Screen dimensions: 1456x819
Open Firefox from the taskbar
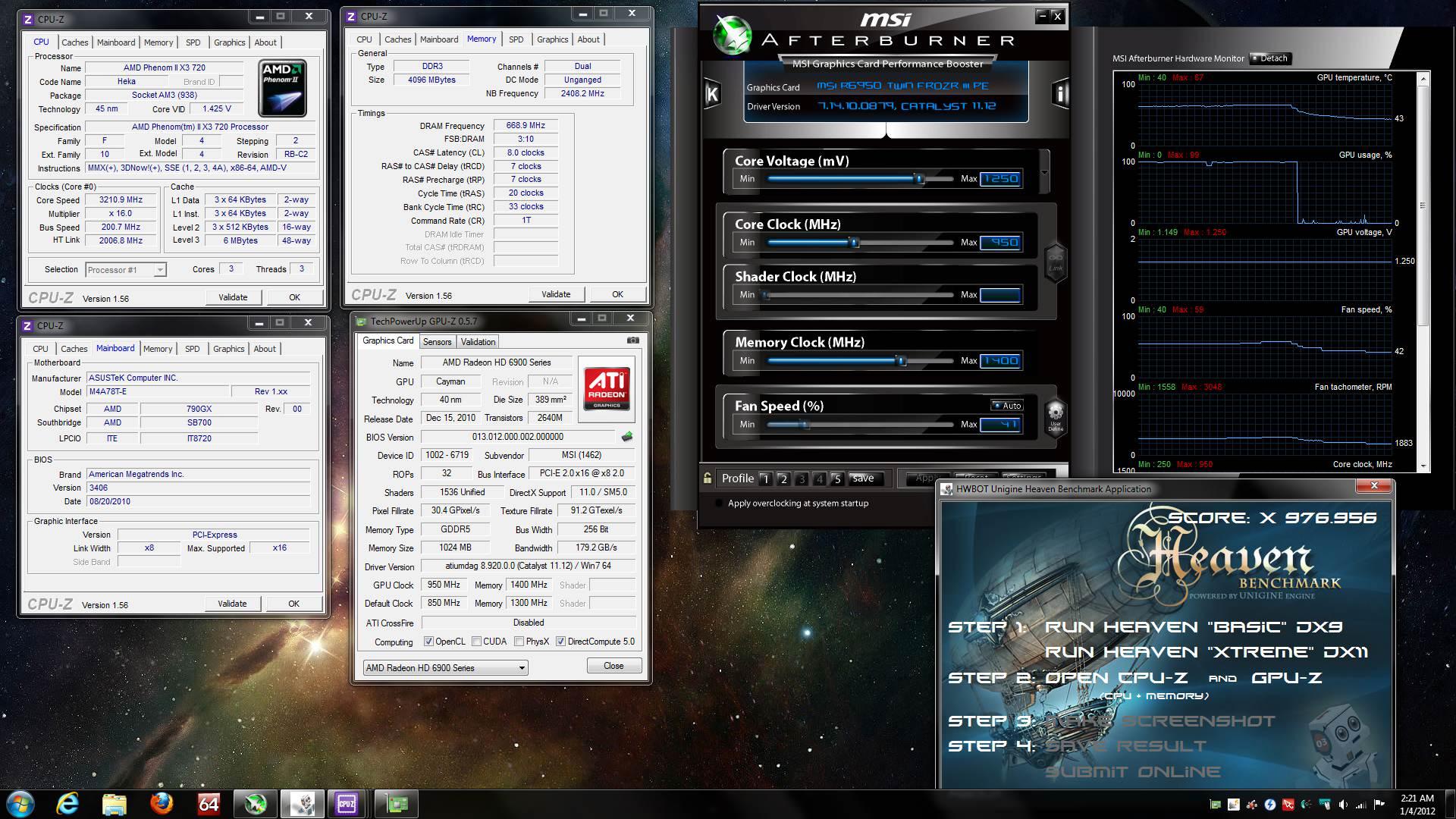(161, 804)
